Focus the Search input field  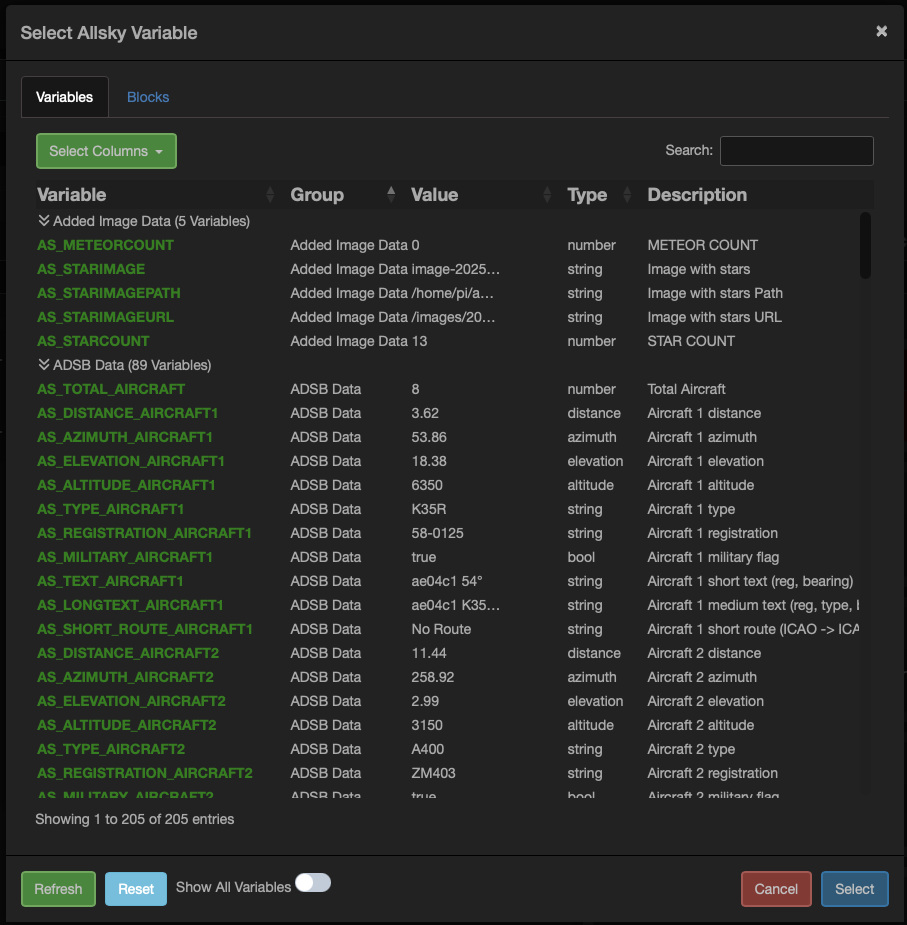[x=796, y=151]
